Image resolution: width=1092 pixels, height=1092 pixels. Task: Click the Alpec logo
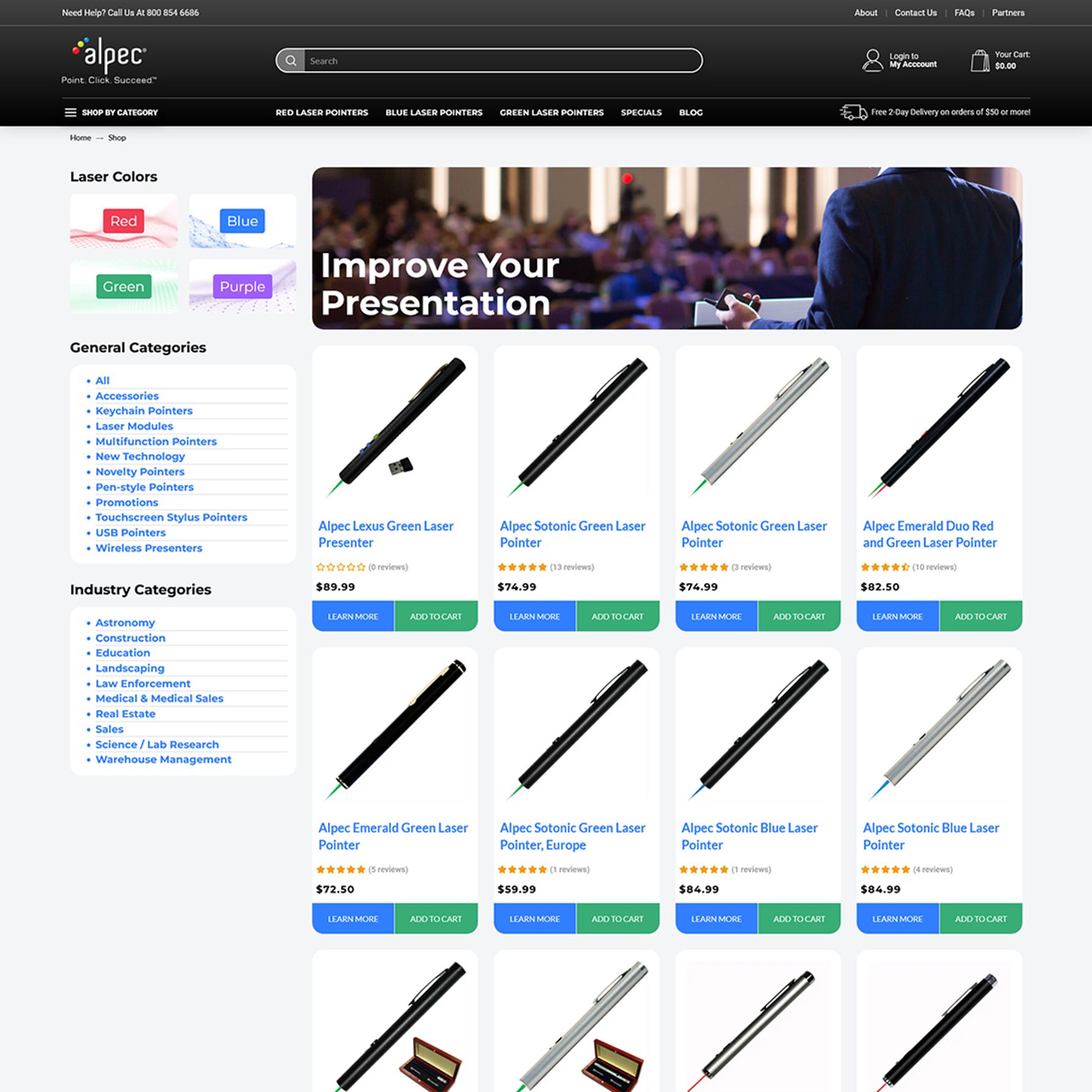tap(109, 61)
